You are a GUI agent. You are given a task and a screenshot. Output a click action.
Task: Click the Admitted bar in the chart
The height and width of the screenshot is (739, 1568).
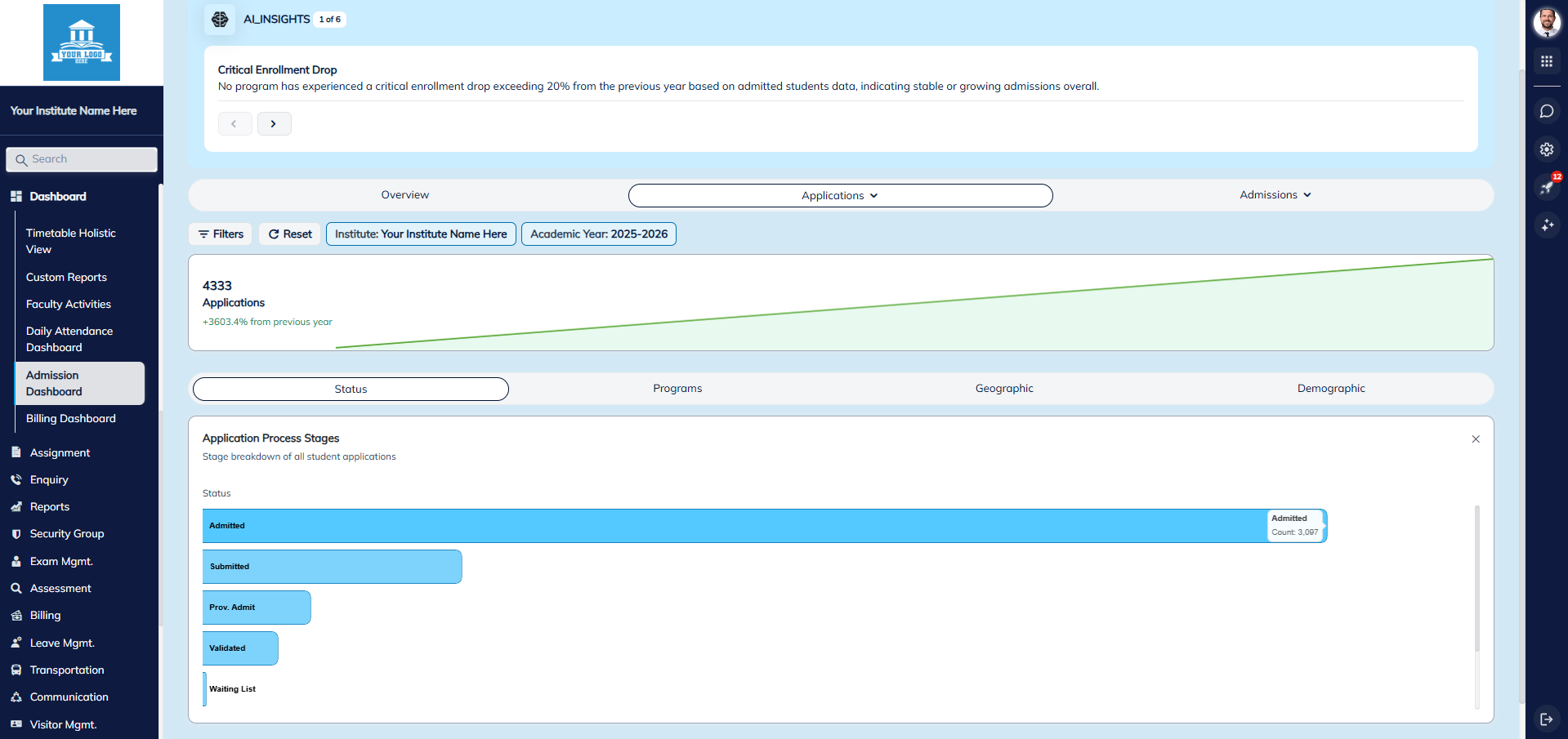click(x=735, y=525)
